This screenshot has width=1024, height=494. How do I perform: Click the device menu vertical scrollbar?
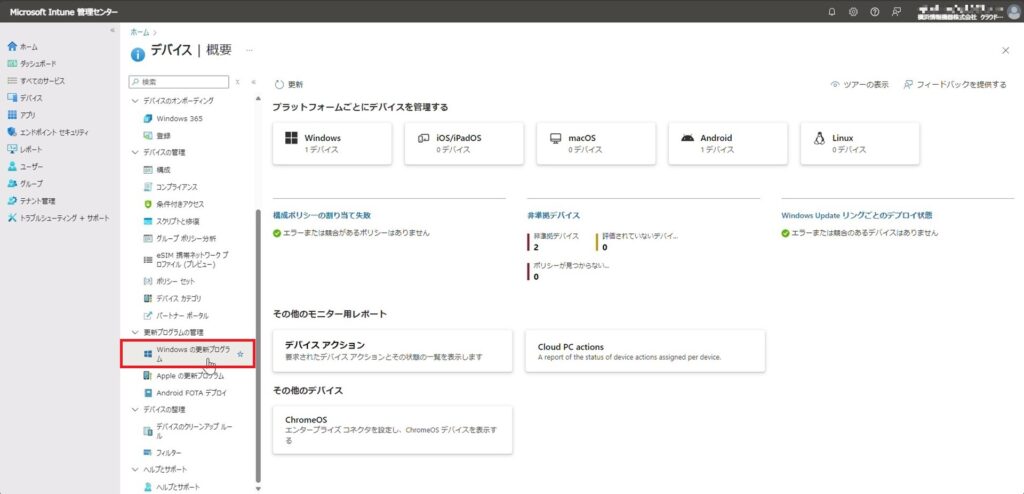click(258, 345)
